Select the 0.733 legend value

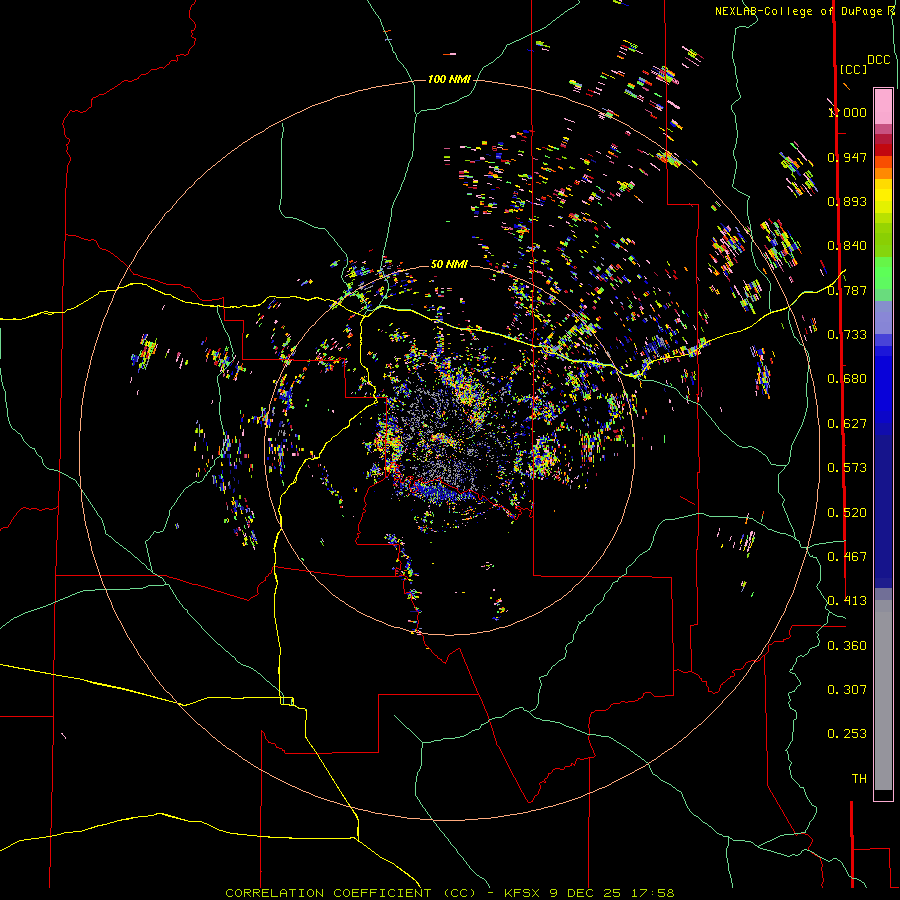coord(847,335)
